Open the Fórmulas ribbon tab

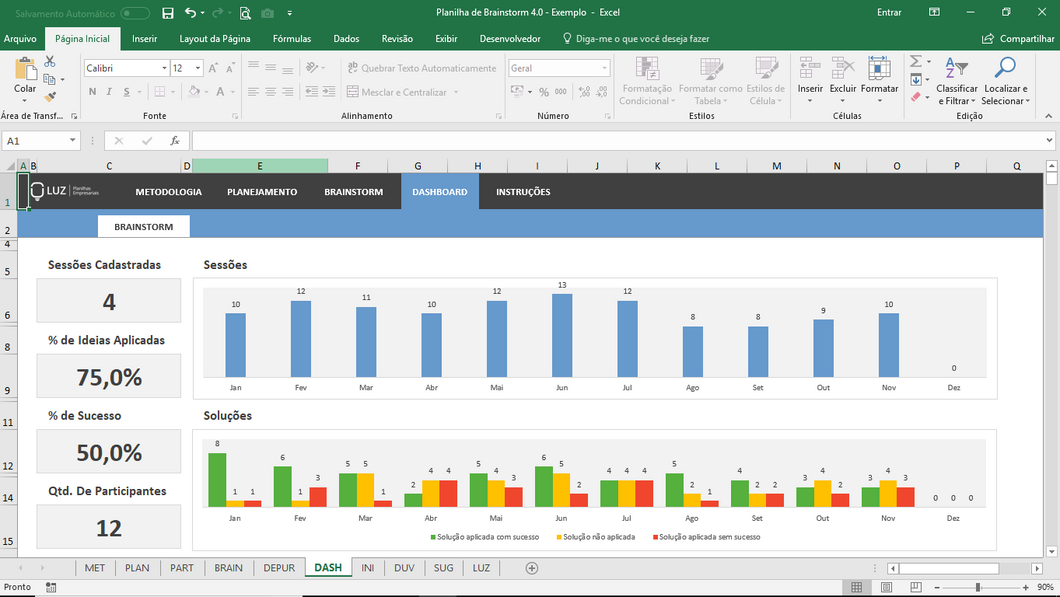click(x=291, y=39)
